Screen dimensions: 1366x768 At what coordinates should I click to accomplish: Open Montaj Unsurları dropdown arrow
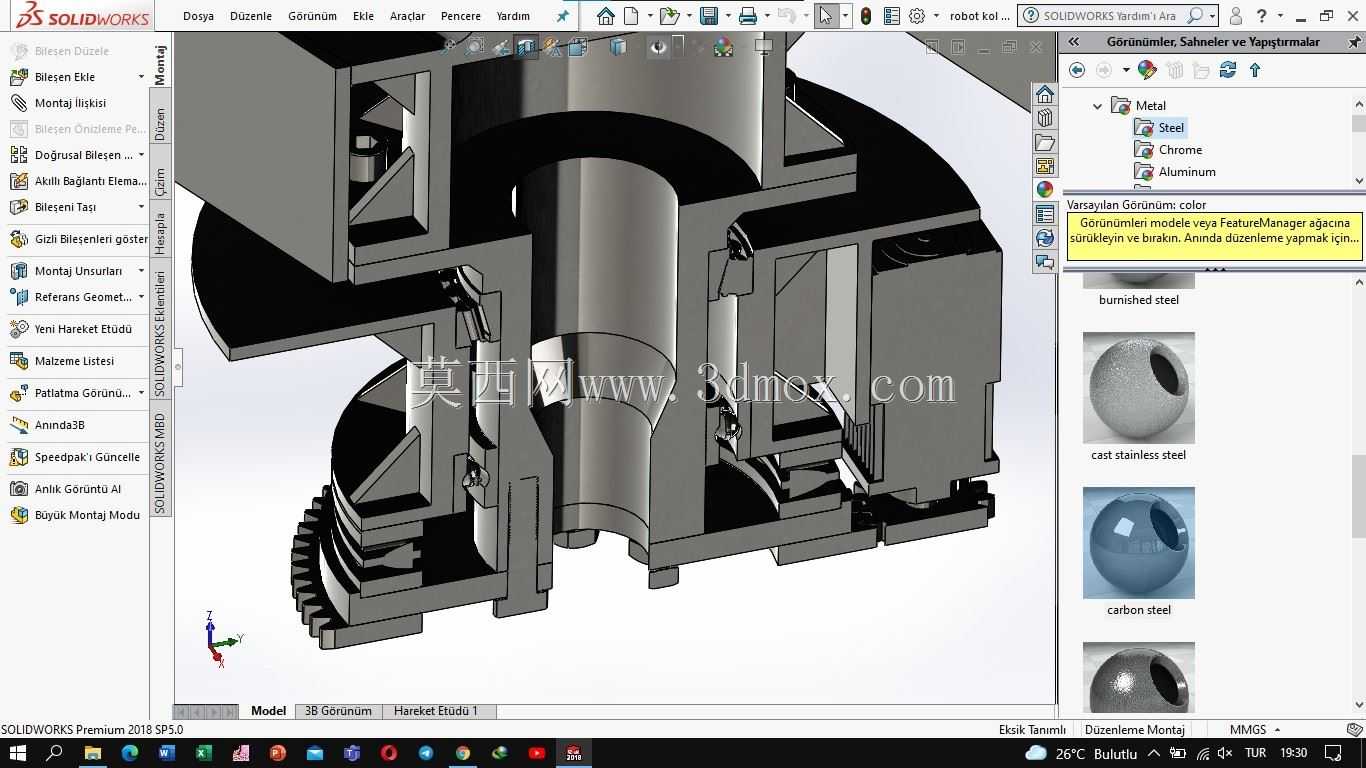[141, 271]
